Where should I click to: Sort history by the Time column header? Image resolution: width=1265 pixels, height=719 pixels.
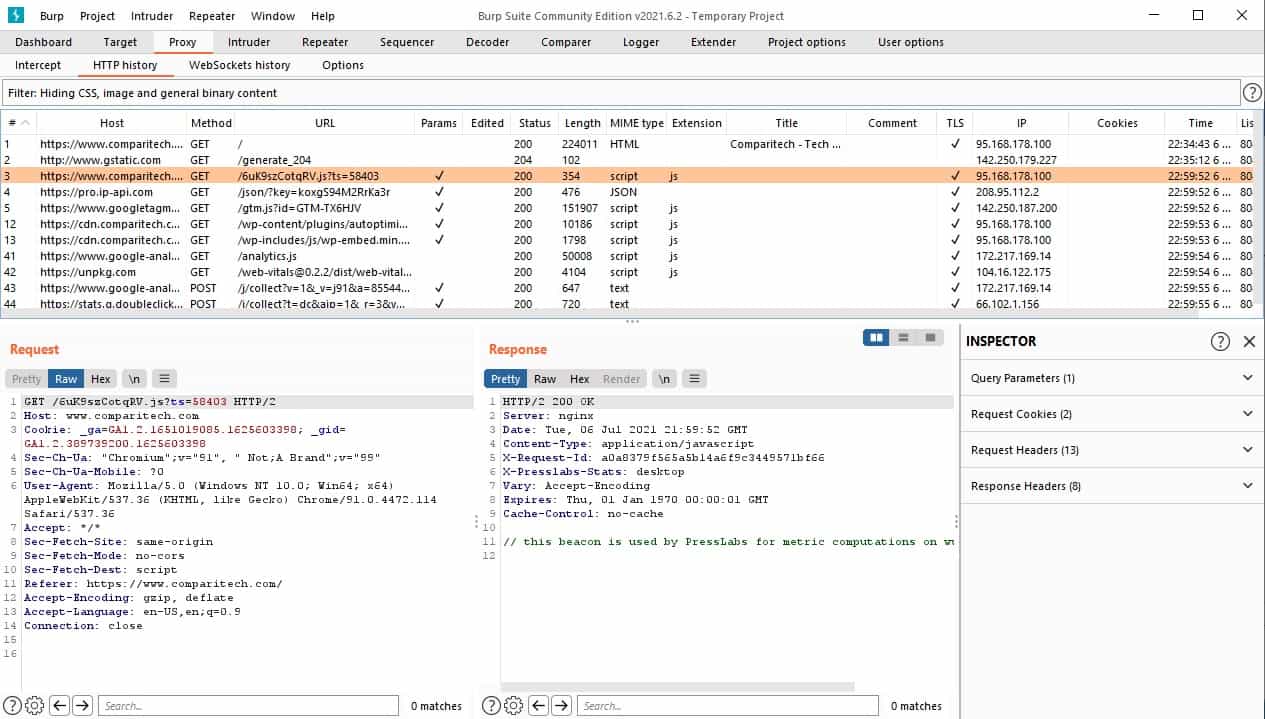pos(1201,123)
